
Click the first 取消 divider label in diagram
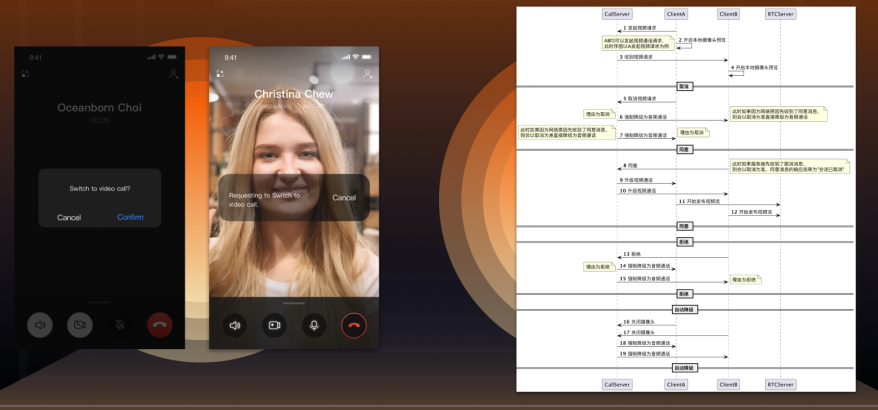click(x=685, y=86)
